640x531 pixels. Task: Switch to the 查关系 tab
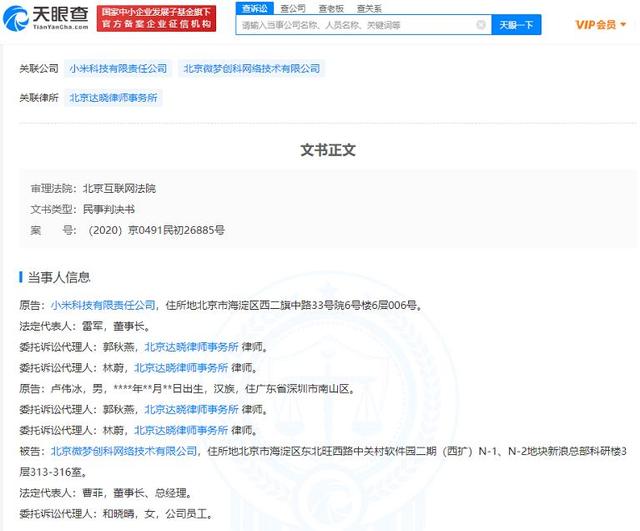[369, 8]
